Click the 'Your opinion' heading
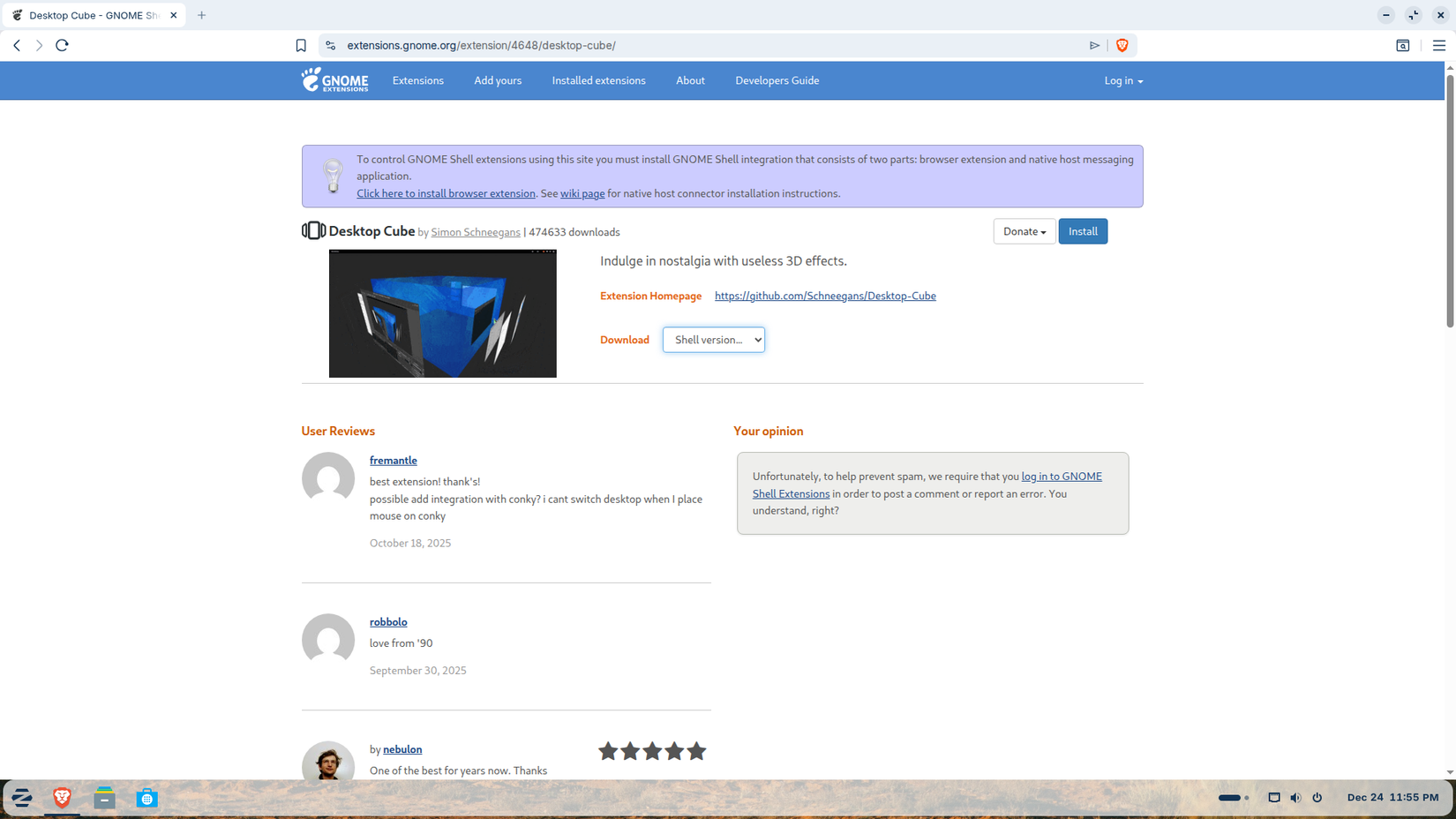Image resolution: width=1456 pixels, height=819 pixels. click(769, 431)
